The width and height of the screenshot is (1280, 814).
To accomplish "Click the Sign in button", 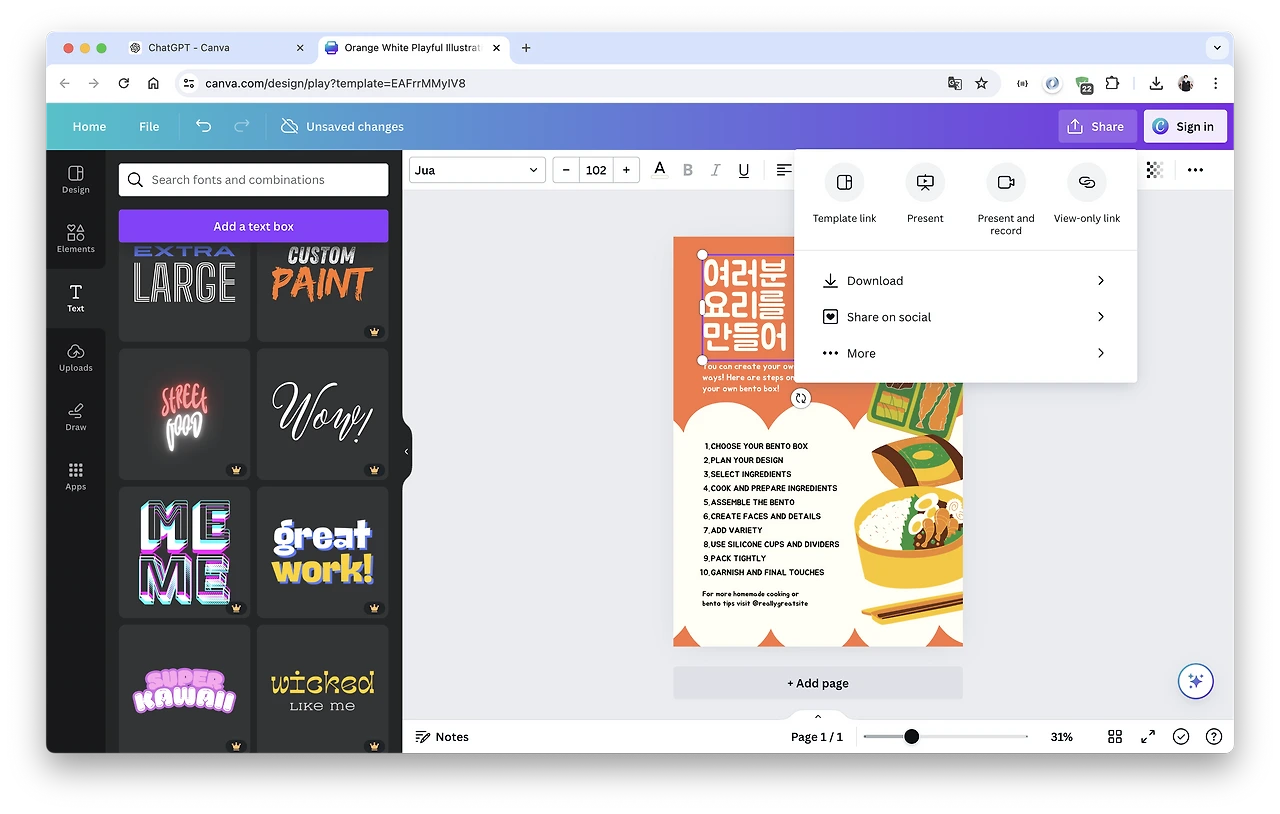I will click(x=1184, y=127).
